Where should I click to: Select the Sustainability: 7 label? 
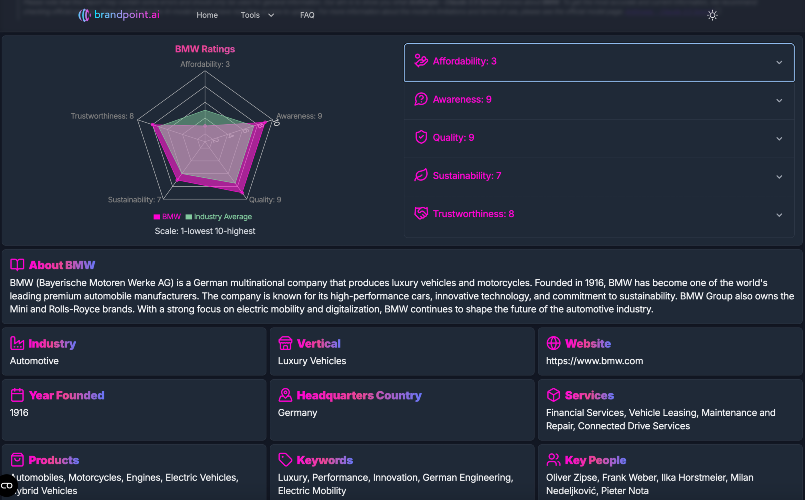pyautogui.click(x=467, y=176)
